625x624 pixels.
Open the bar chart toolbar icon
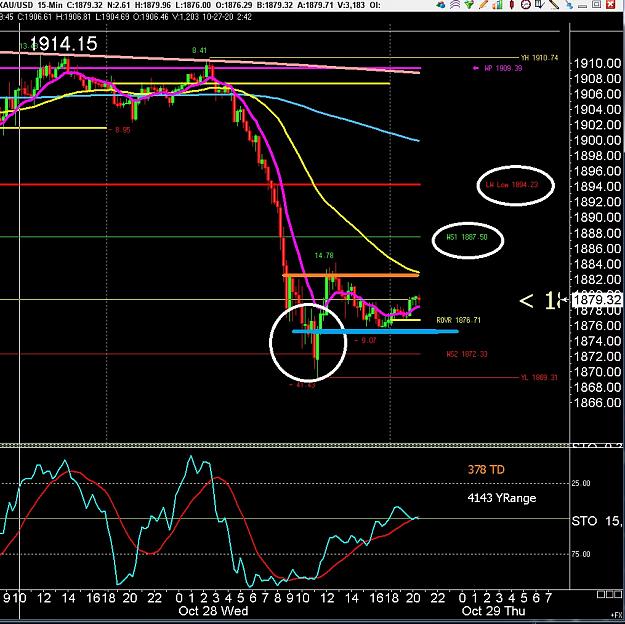pyautogui.click(x=497, y=5)
